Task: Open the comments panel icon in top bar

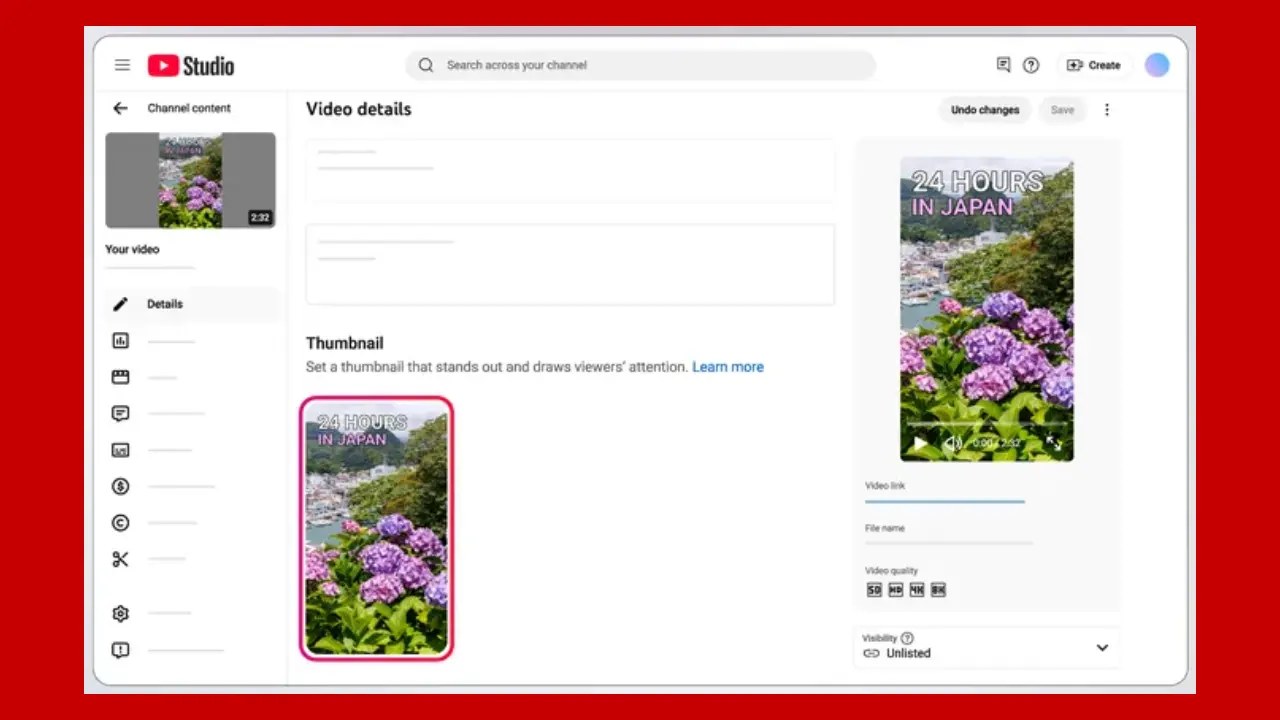Action: pyautogui.click(x=1003, y=65)
